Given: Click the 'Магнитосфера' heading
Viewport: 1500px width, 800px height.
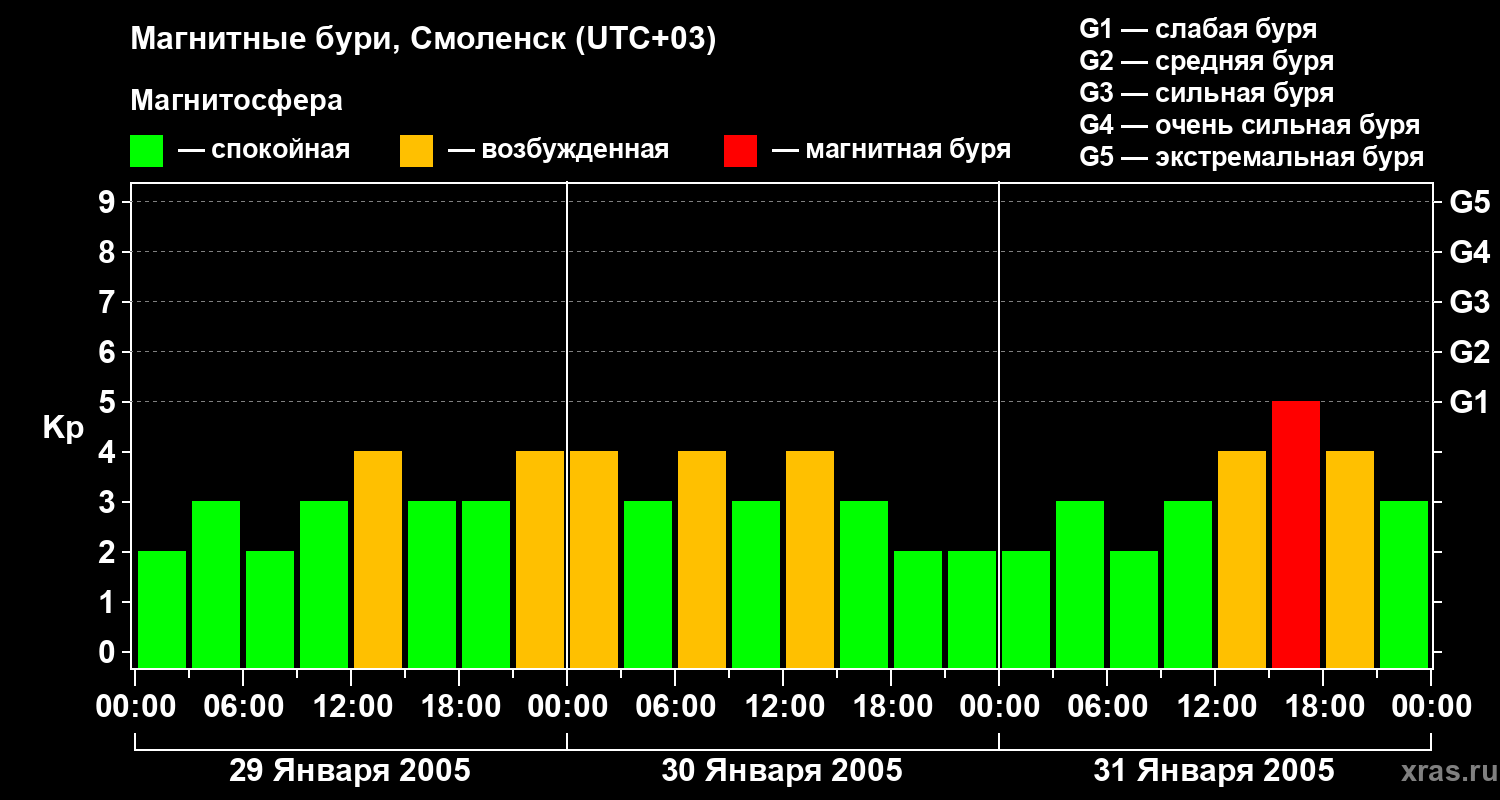Looking at the screenshot, I should 236,101.
